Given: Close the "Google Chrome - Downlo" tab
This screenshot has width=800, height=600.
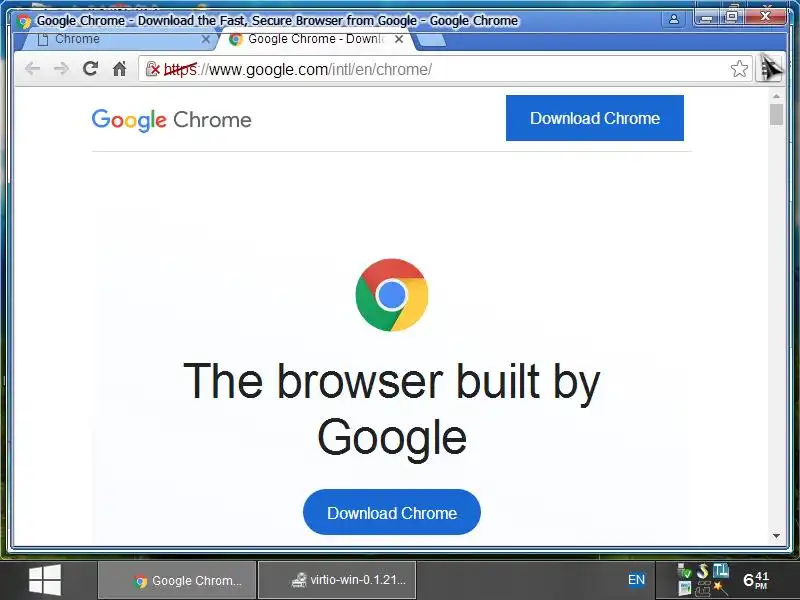Looking at the screenshot, I should click(x=399, y=39).
